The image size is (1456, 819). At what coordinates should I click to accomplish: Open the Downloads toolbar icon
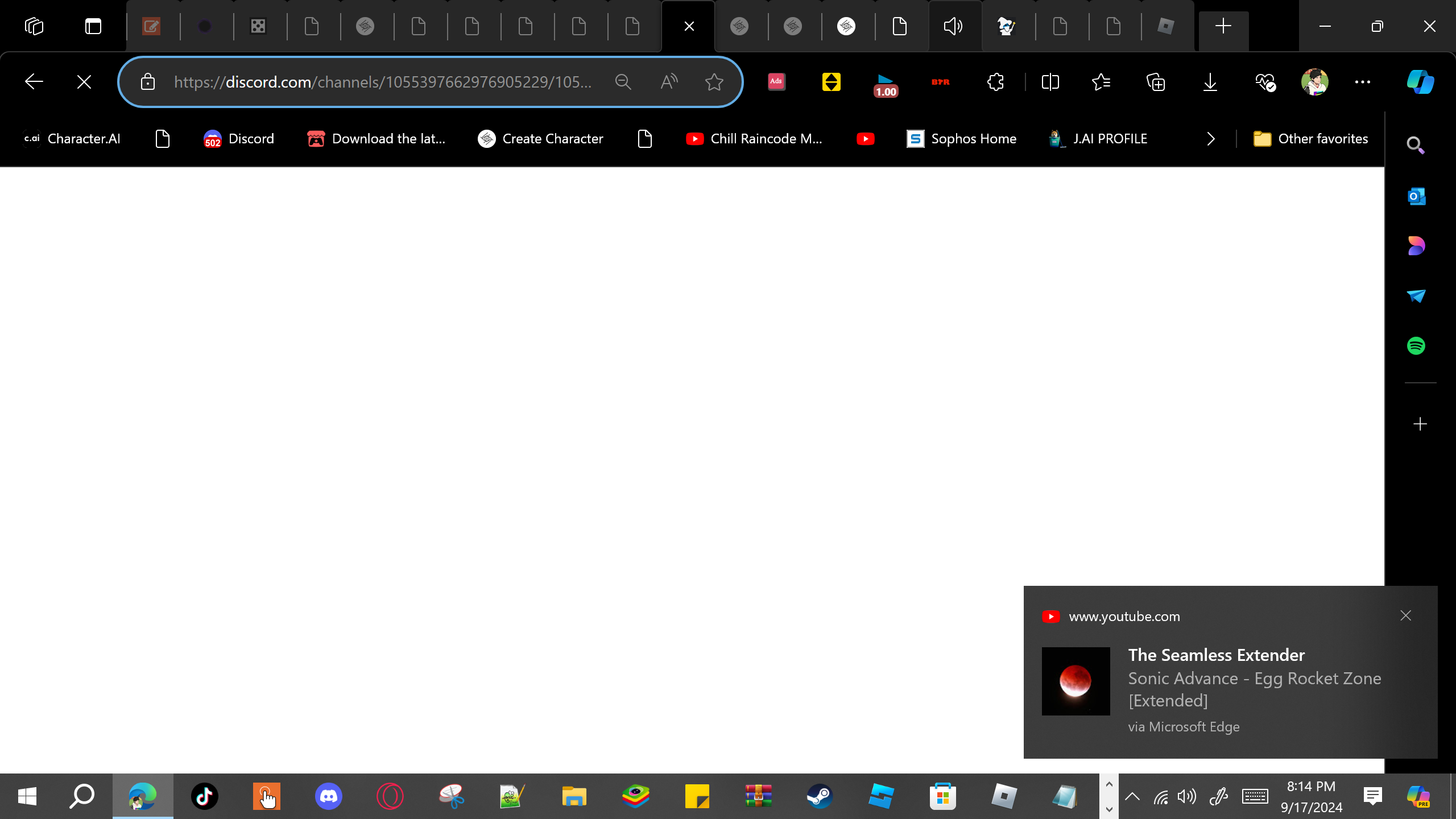click(1210, 82)
